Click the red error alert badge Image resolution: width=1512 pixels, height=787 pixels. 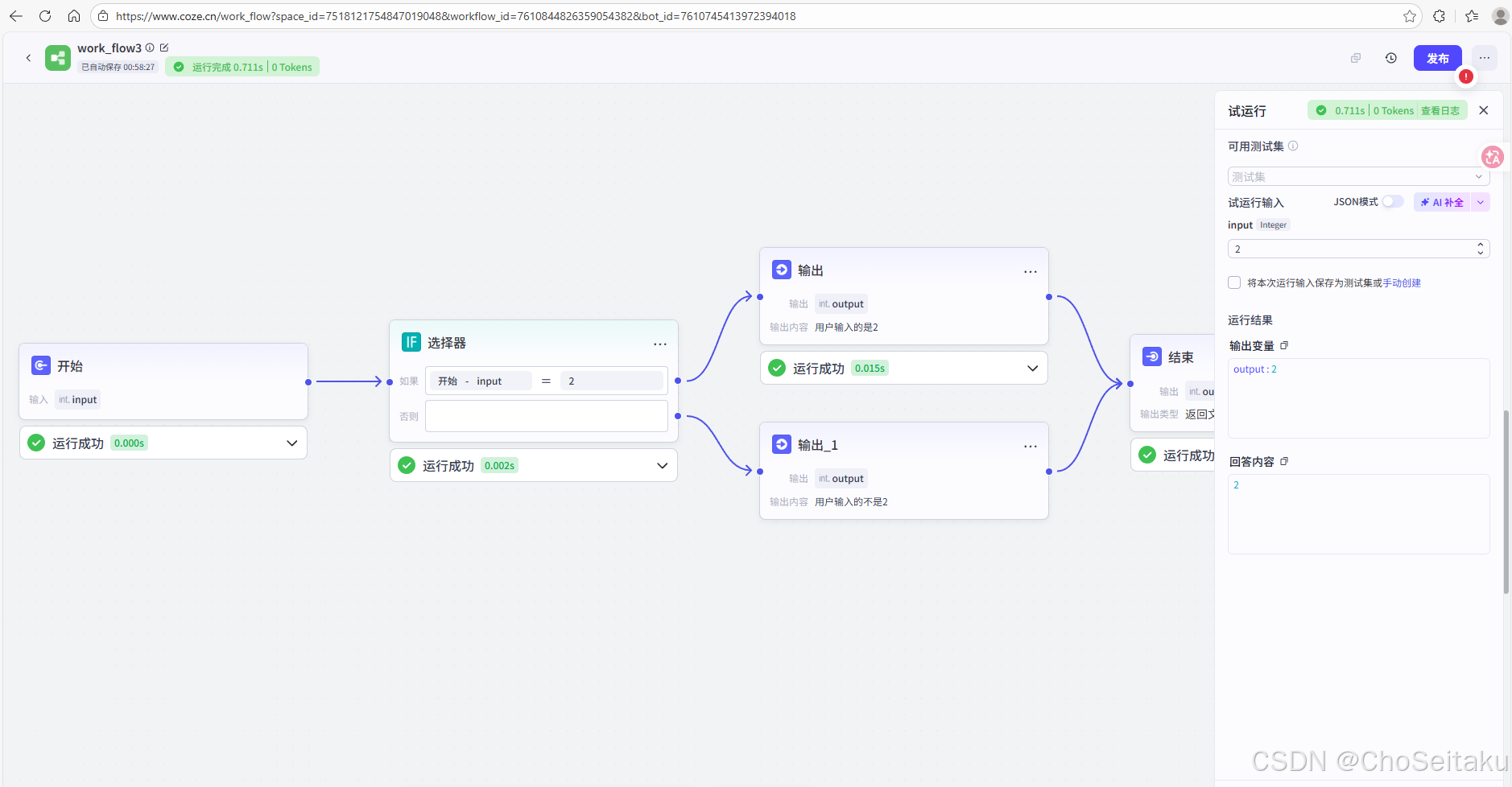click(1466, 76)
